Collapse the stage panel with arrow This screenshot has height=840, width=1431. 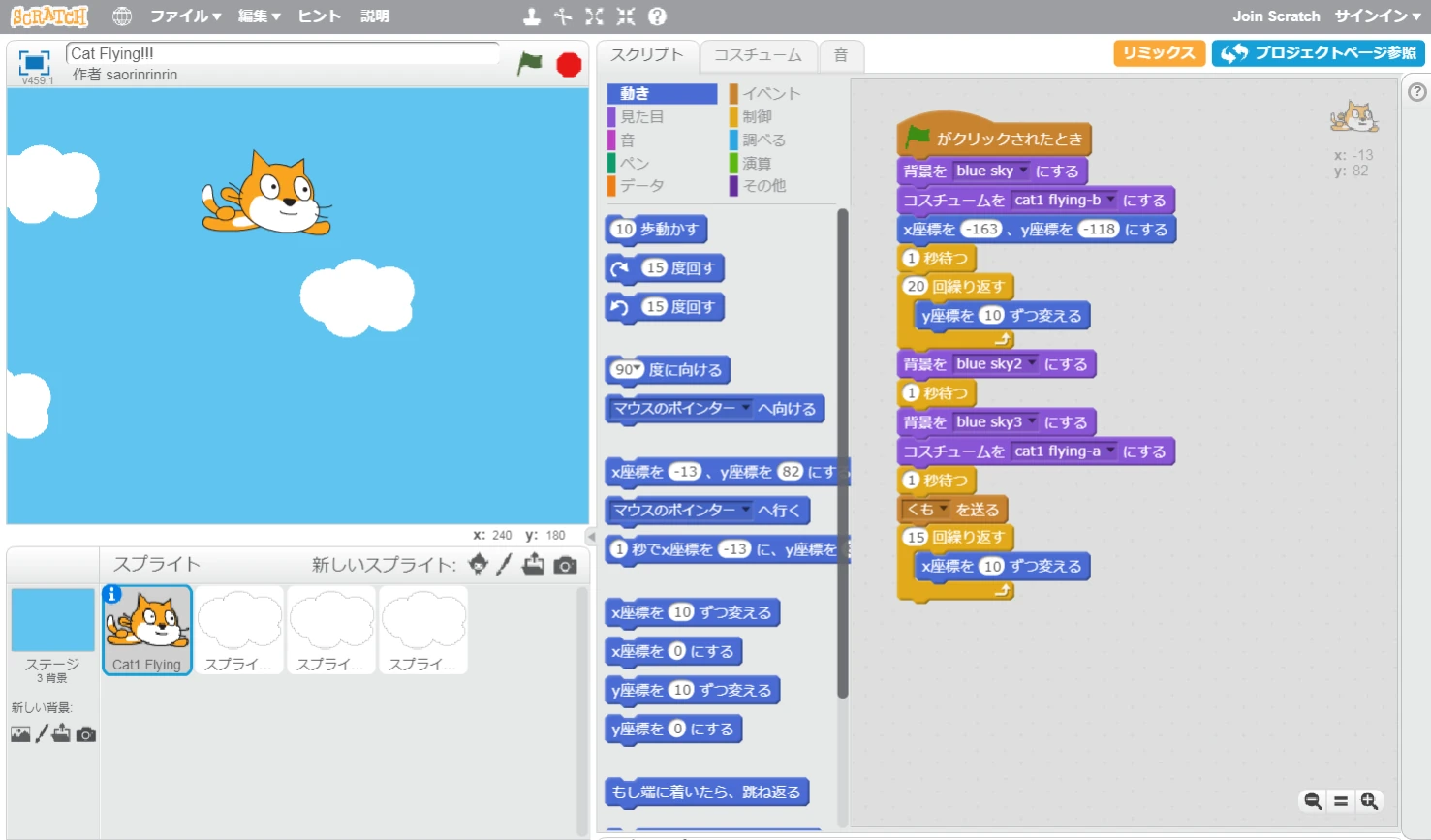click(x=591, y=536)
